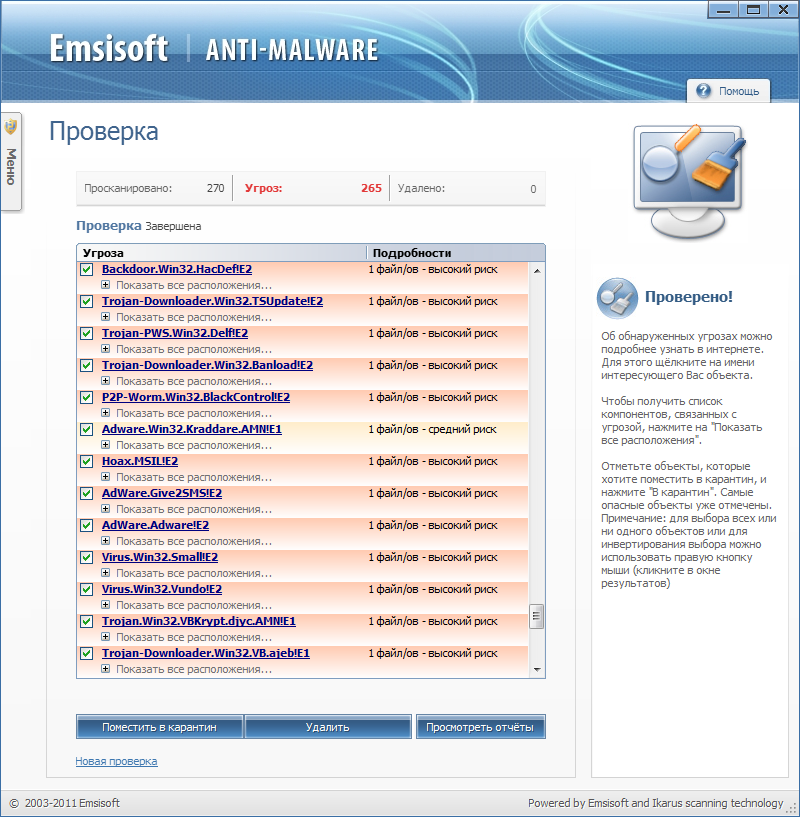Open AdWare.Give2SMS!E2 threat link
The image size is (800, 817).
[x=162, y=493]
